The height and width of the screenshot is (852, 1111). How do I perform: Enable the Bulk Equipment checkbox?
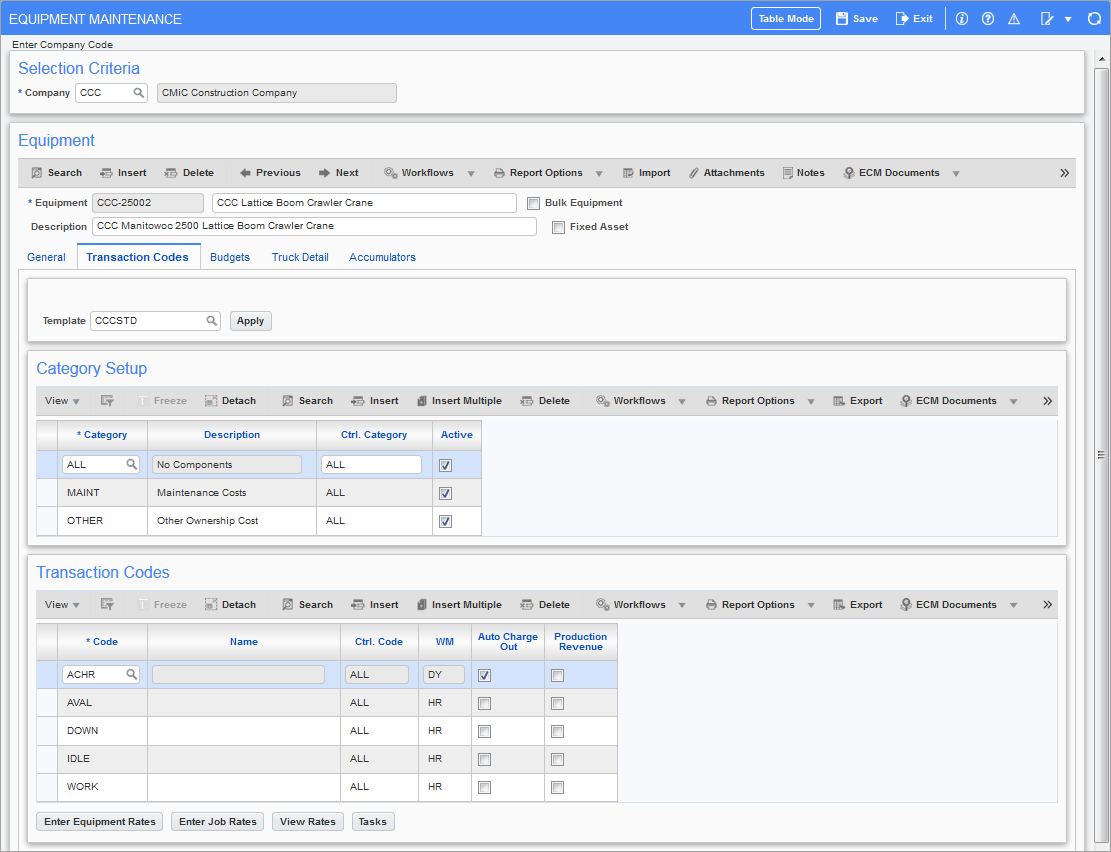click(x=534, y=203)
